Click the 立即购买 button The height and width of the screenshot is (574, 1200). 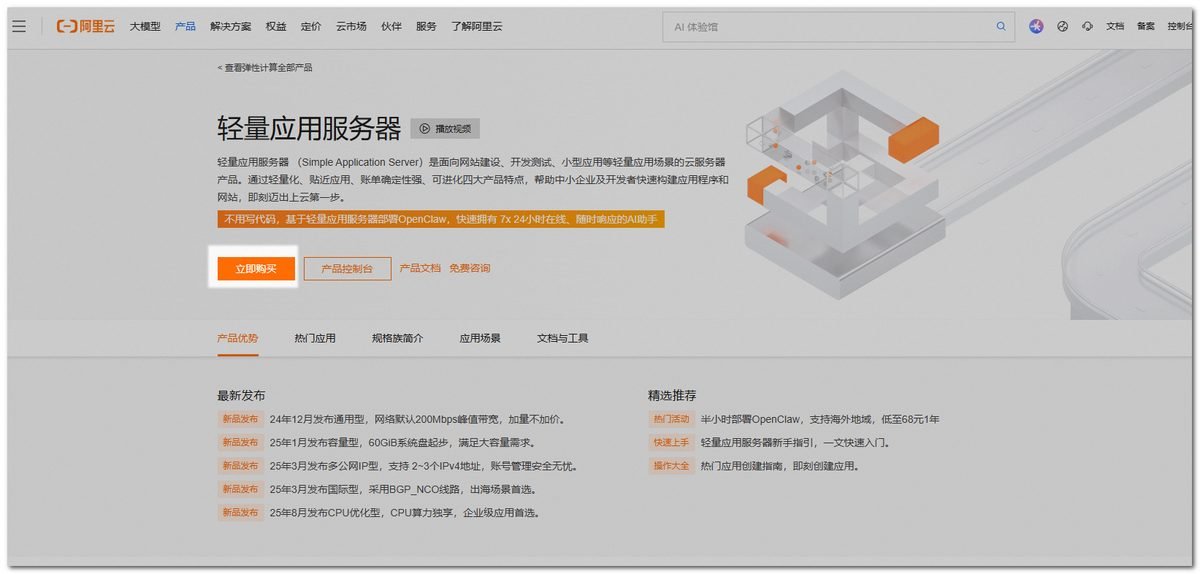[256, 268]
